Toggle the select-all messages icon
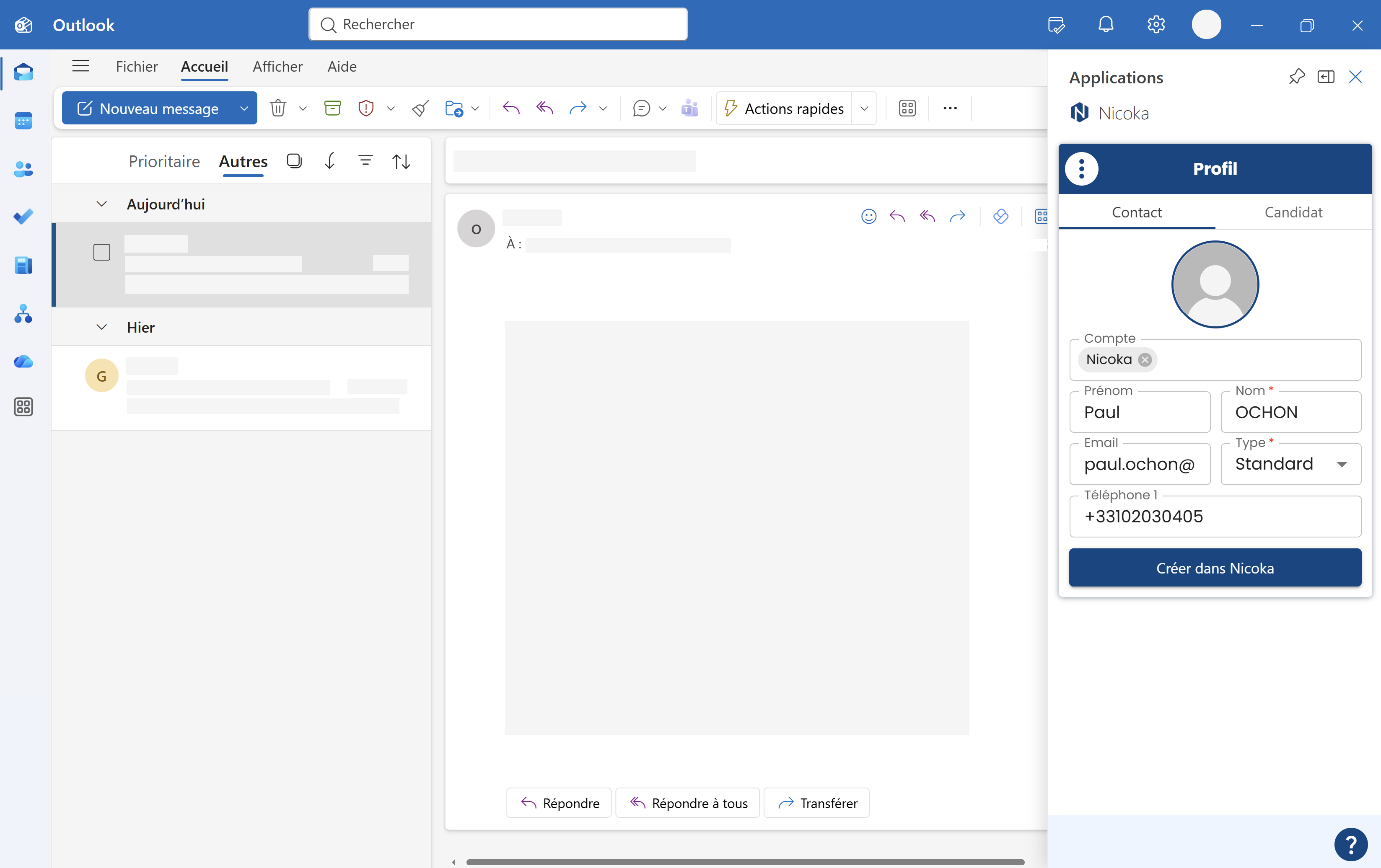 point(294,161)
